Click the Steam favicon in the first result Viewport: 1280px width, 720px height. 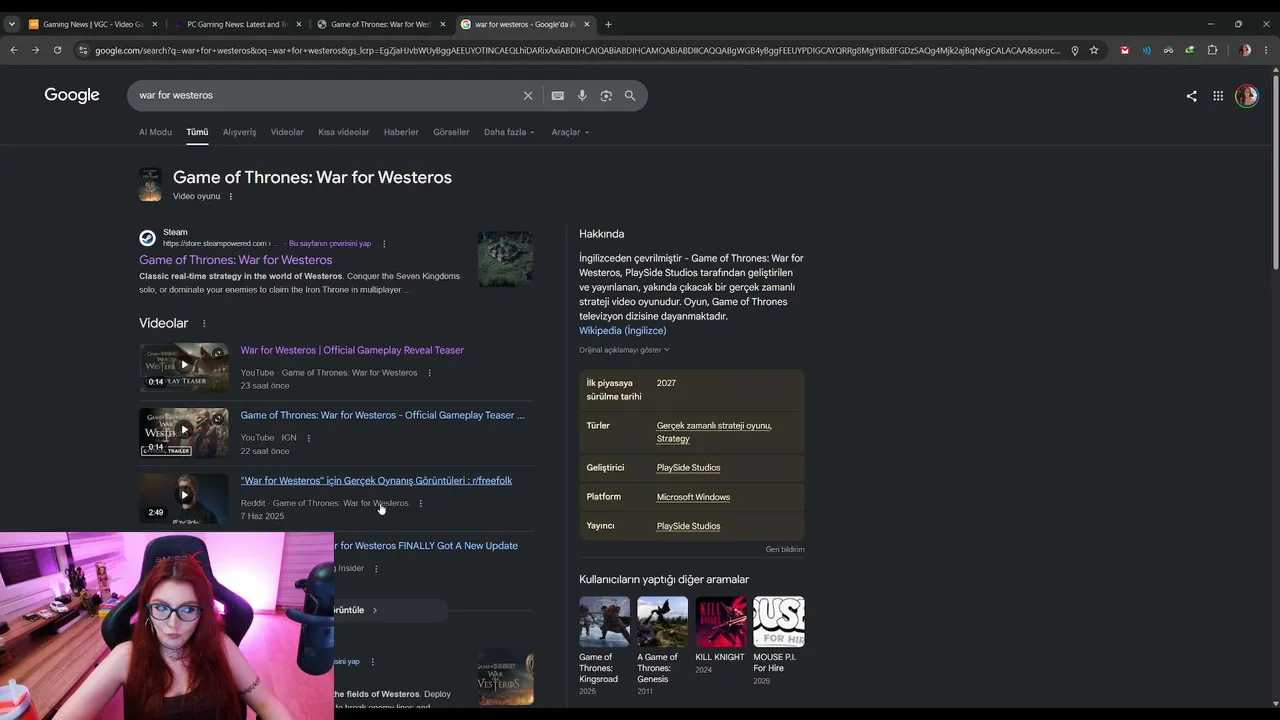tap(147, 238)
